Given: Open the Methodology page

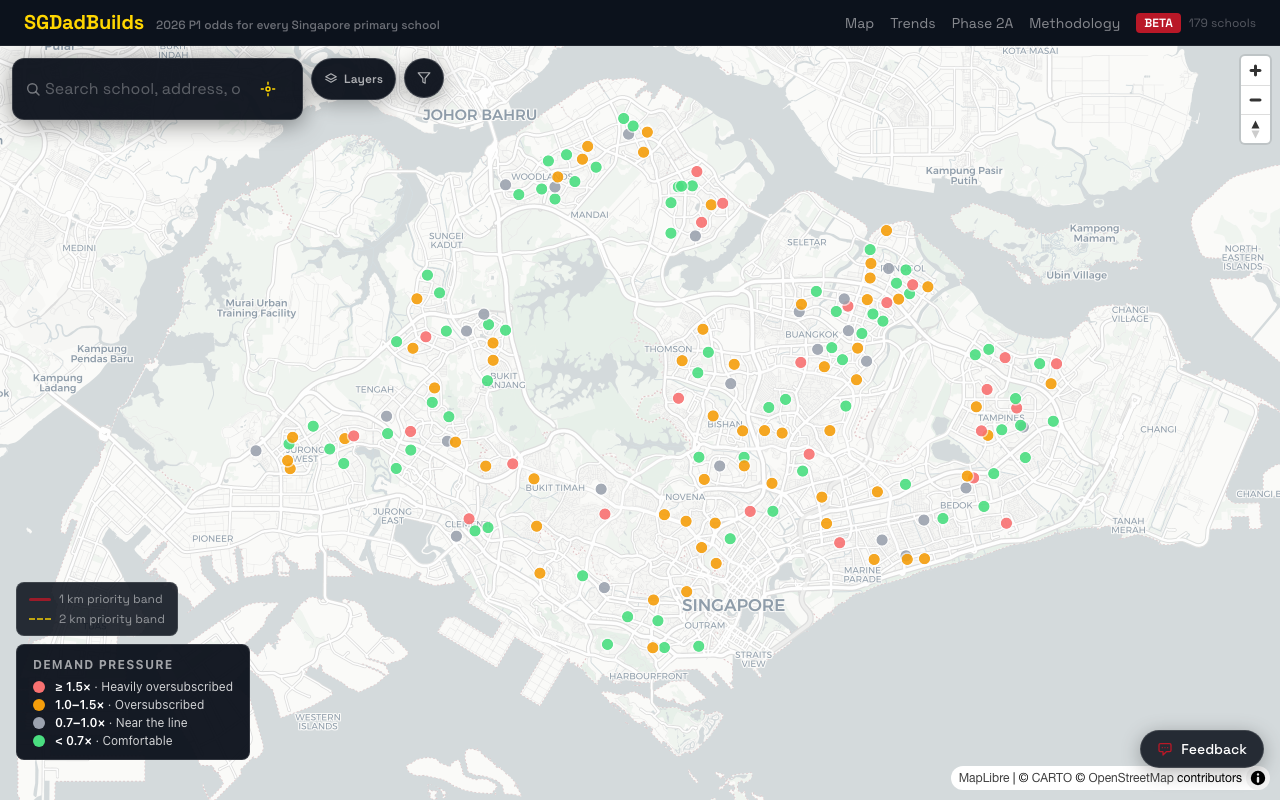Looking at the screenshot, I should pos(1074,23).
